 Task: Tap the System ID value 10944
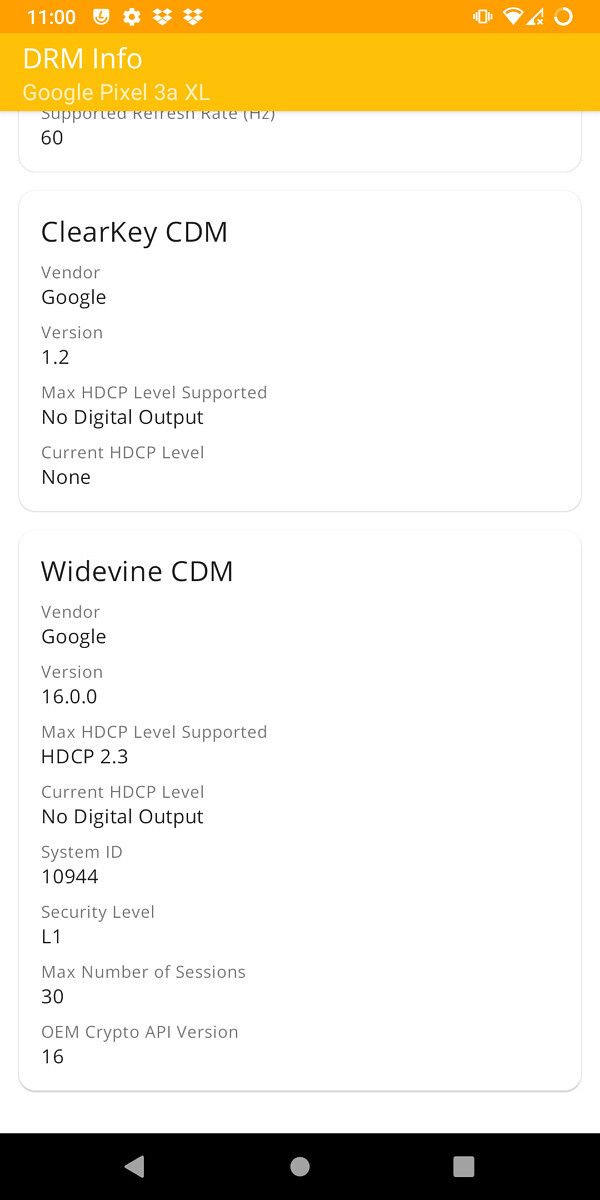[70, 877]
